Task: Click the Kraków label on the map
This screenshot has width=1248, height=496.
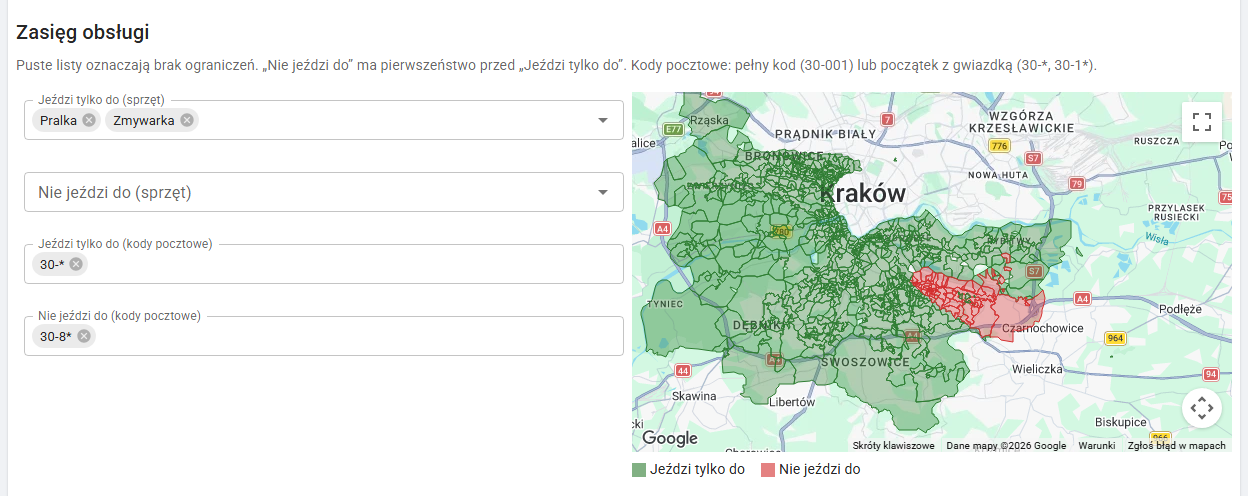Action: click(862, 193)
